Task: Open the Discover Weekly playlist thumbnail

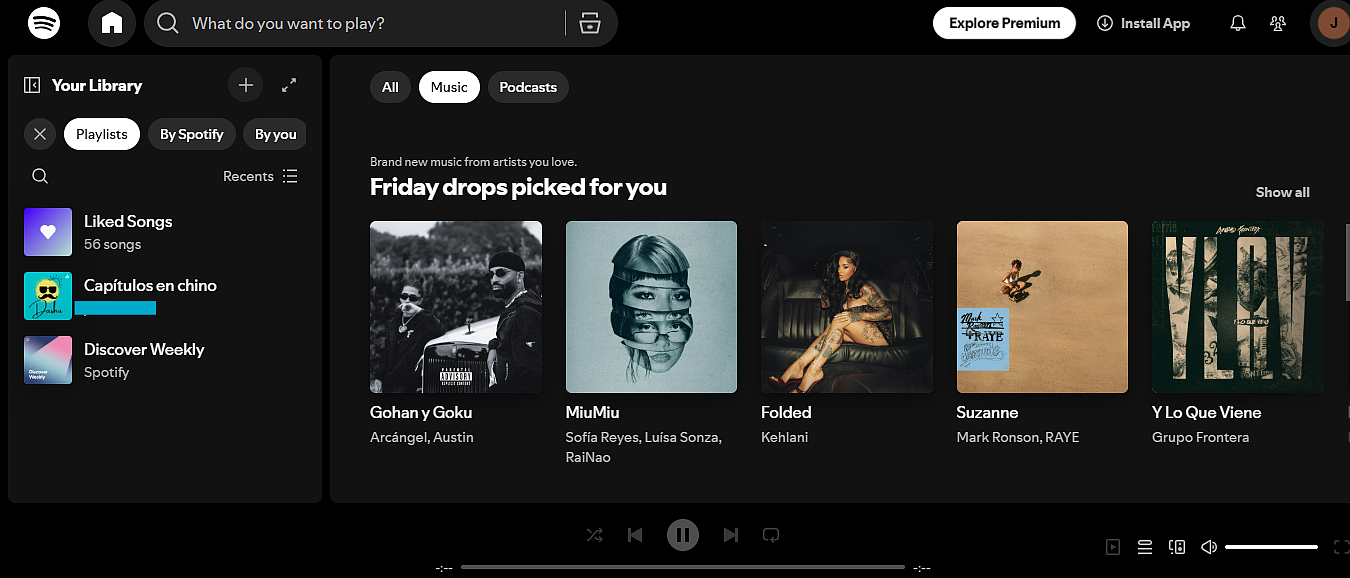Action: pyautogui.click(x=47, y=360)
